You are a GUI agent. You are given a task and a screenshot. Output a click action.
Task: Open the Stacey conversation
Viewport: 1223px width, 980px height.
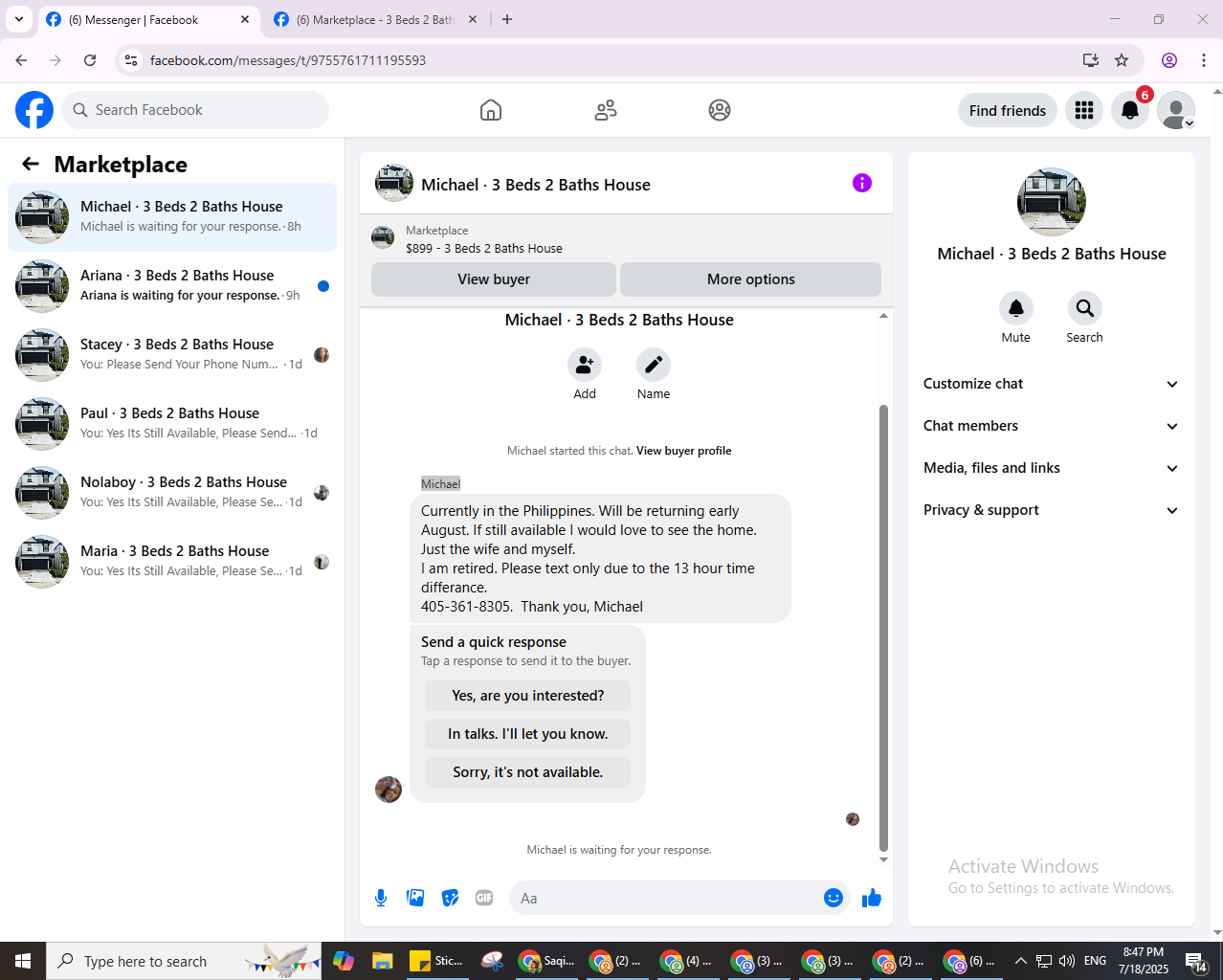[x=172, y=355]
